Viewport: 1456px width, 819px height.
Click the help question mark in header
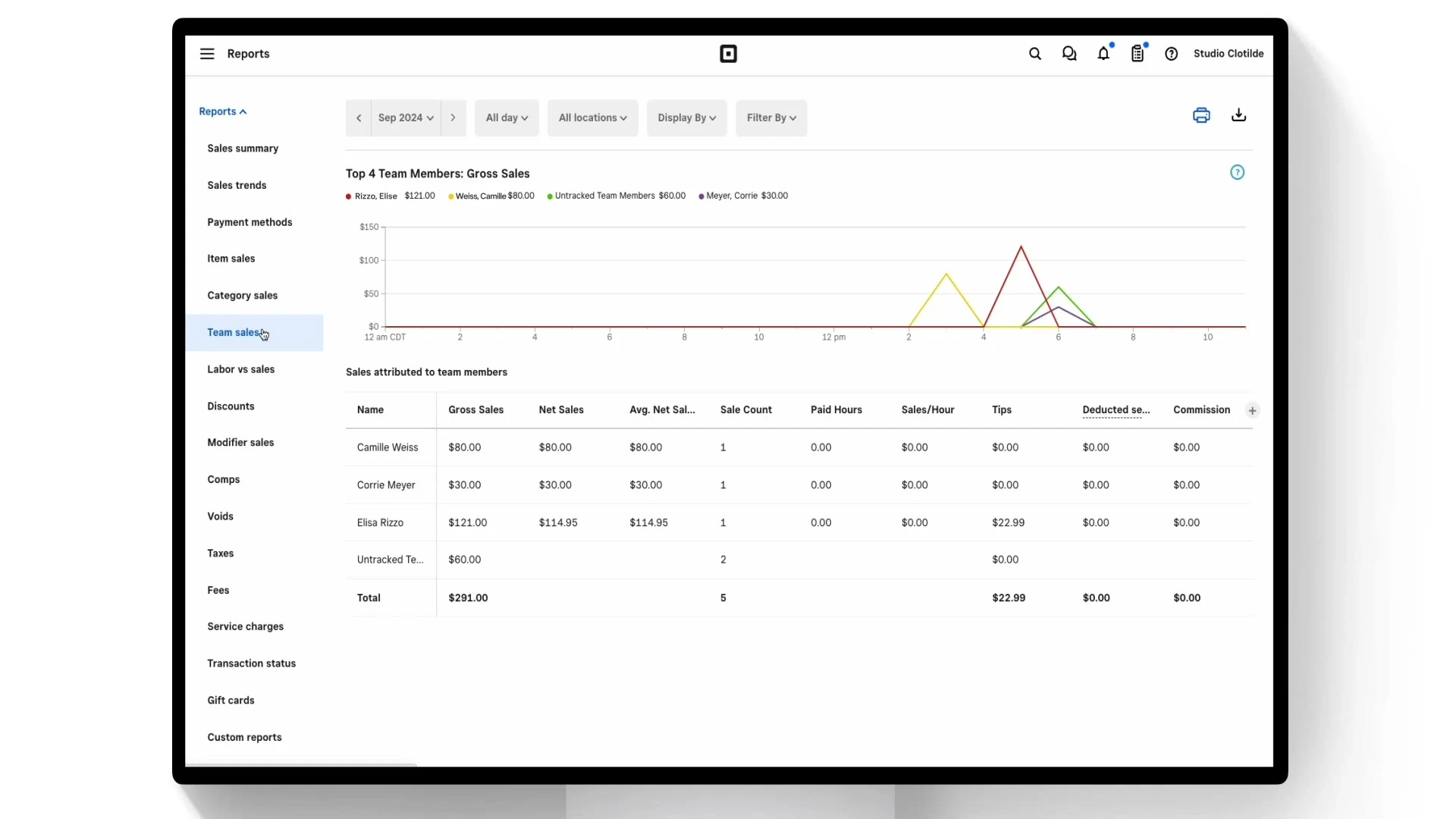pyautogui.click(x=1172, y=54)
